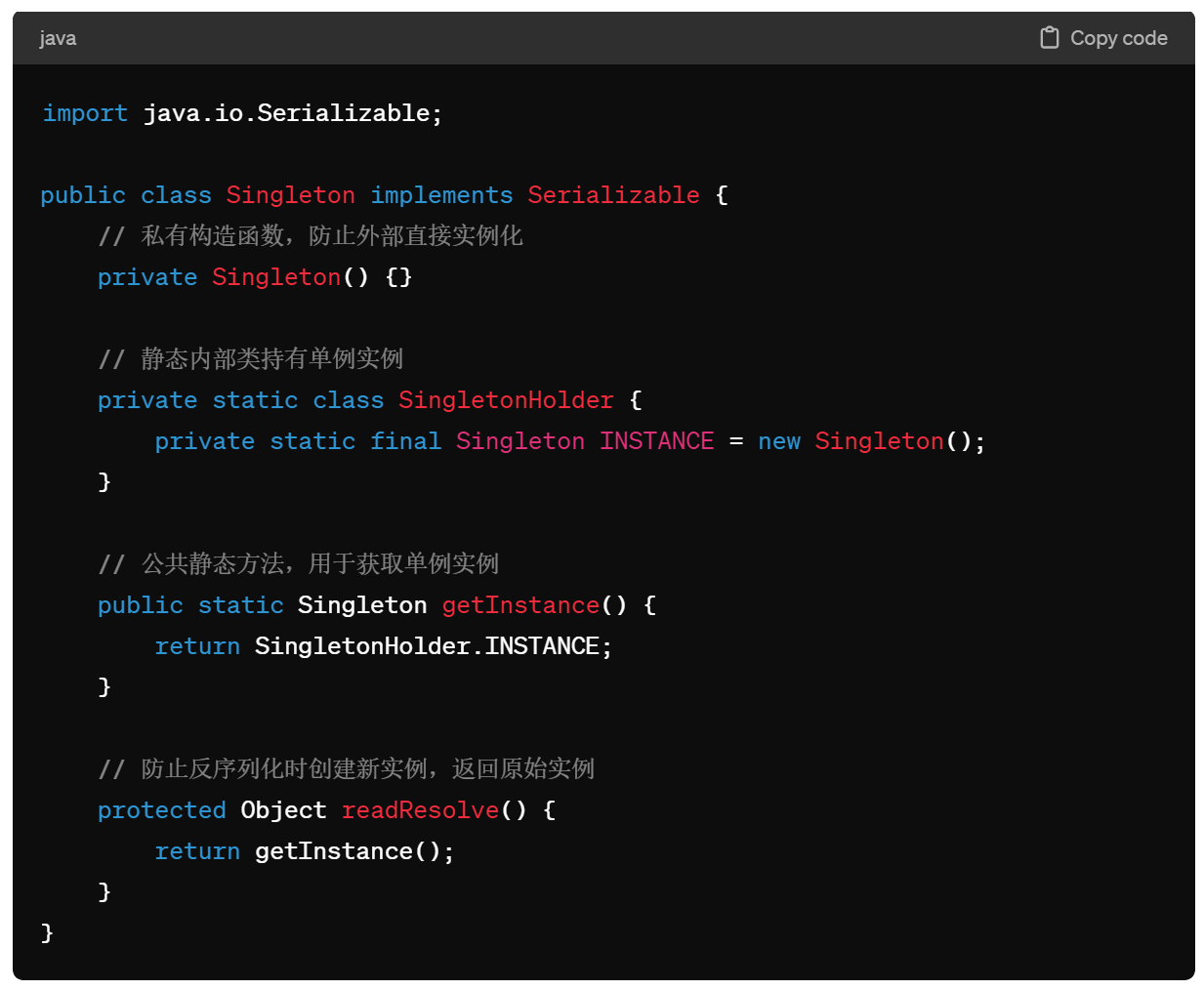Click the import keyword on first line

click(85, 113)
